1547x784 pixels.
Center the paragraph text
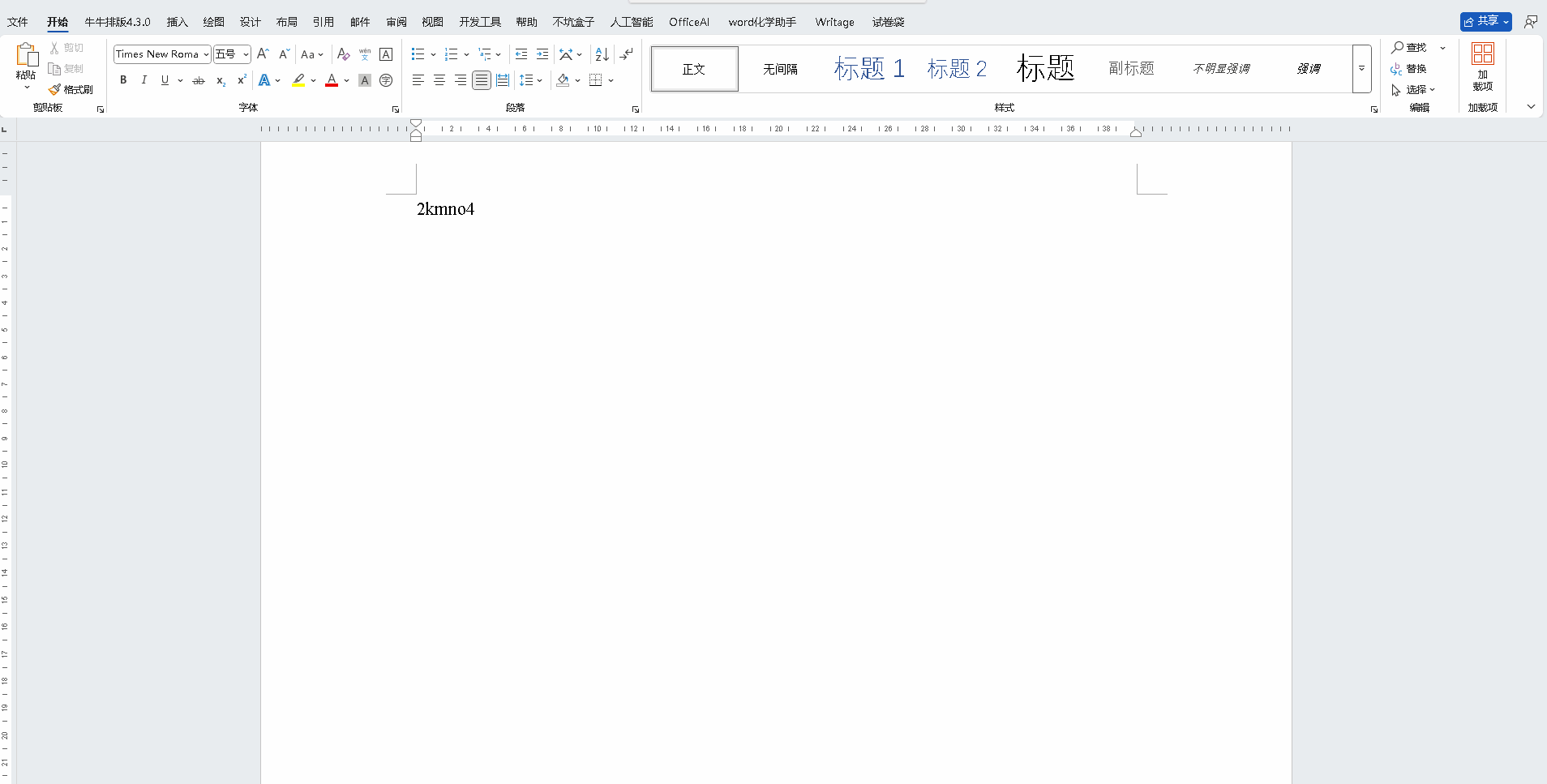point(439,80)
